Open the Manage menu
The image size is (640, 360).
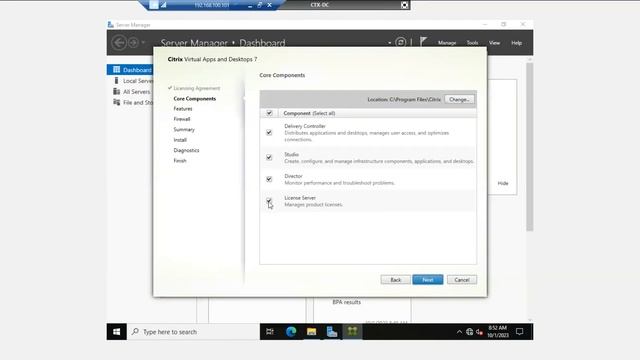click(447, 42)
